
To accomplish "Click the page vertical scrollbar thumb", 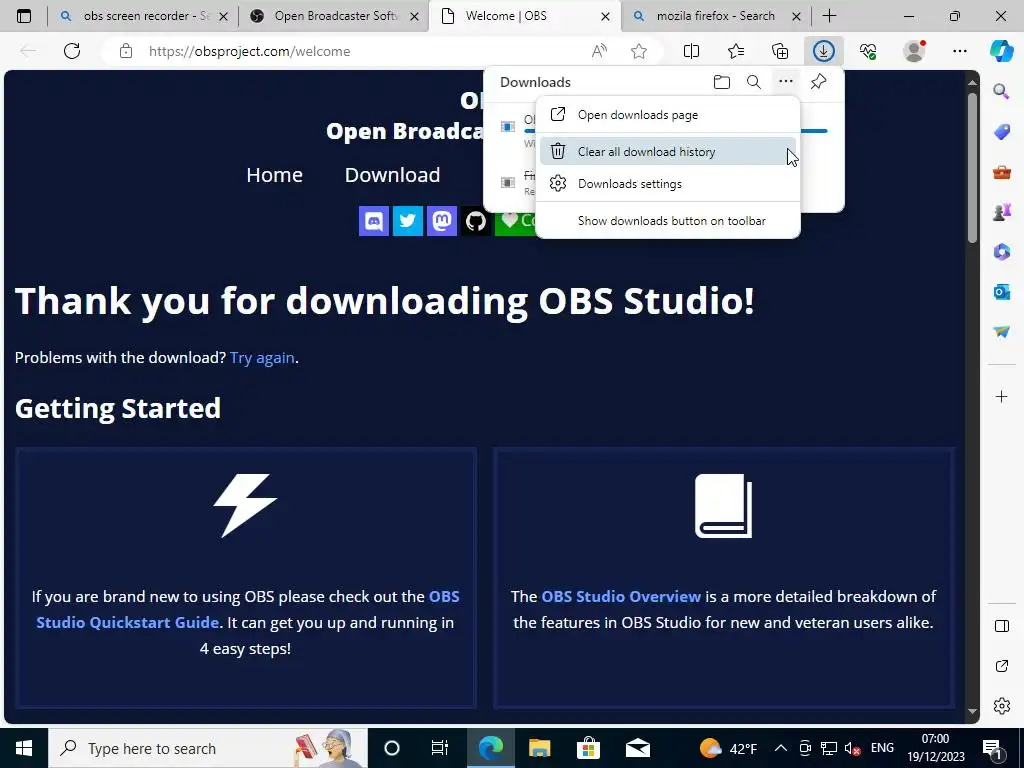I will pos(972,168).
